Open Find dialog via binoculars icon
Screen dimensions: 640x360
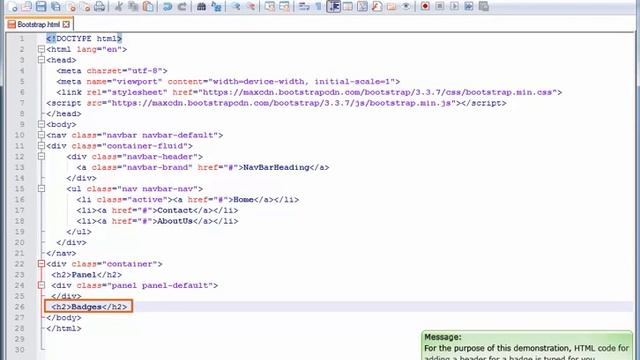[201, 6]
